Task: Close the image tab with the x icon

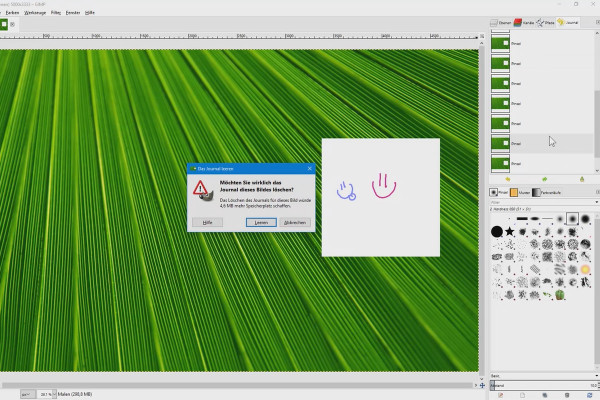Action: pos(13,24)
